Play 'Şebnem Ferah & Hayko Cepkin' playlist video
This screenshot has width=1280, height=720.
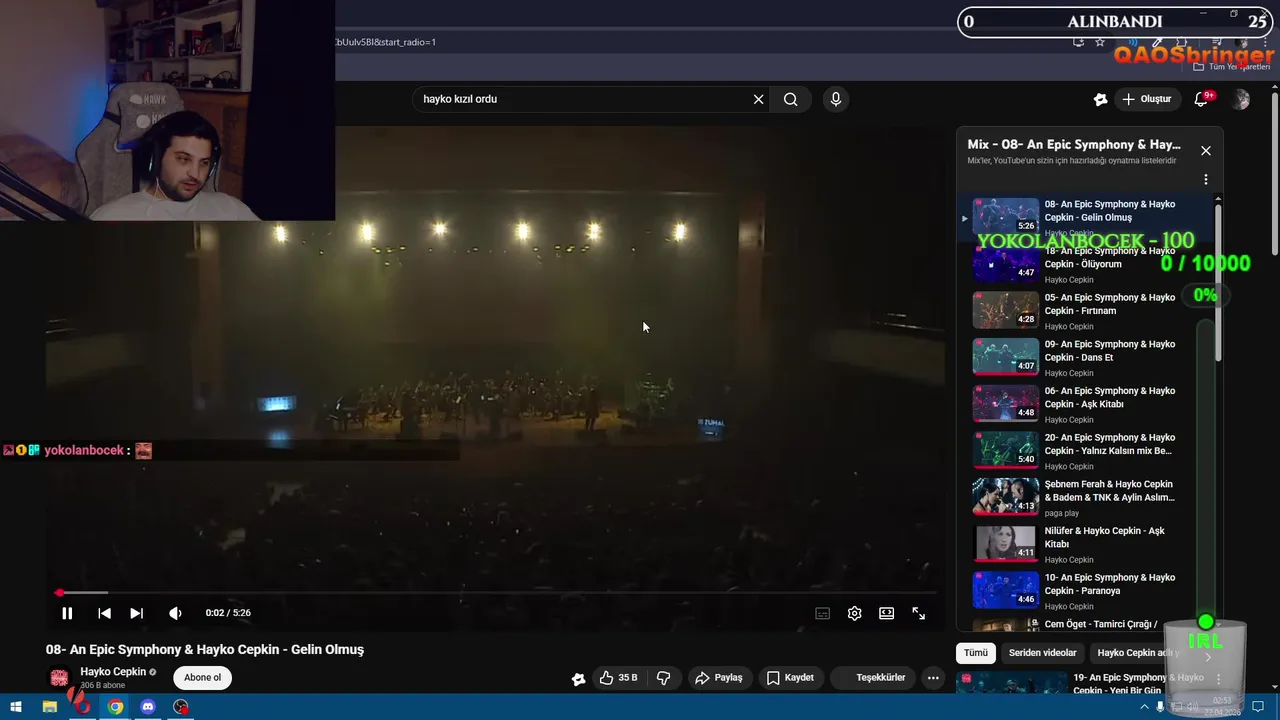coord(1085,497)
